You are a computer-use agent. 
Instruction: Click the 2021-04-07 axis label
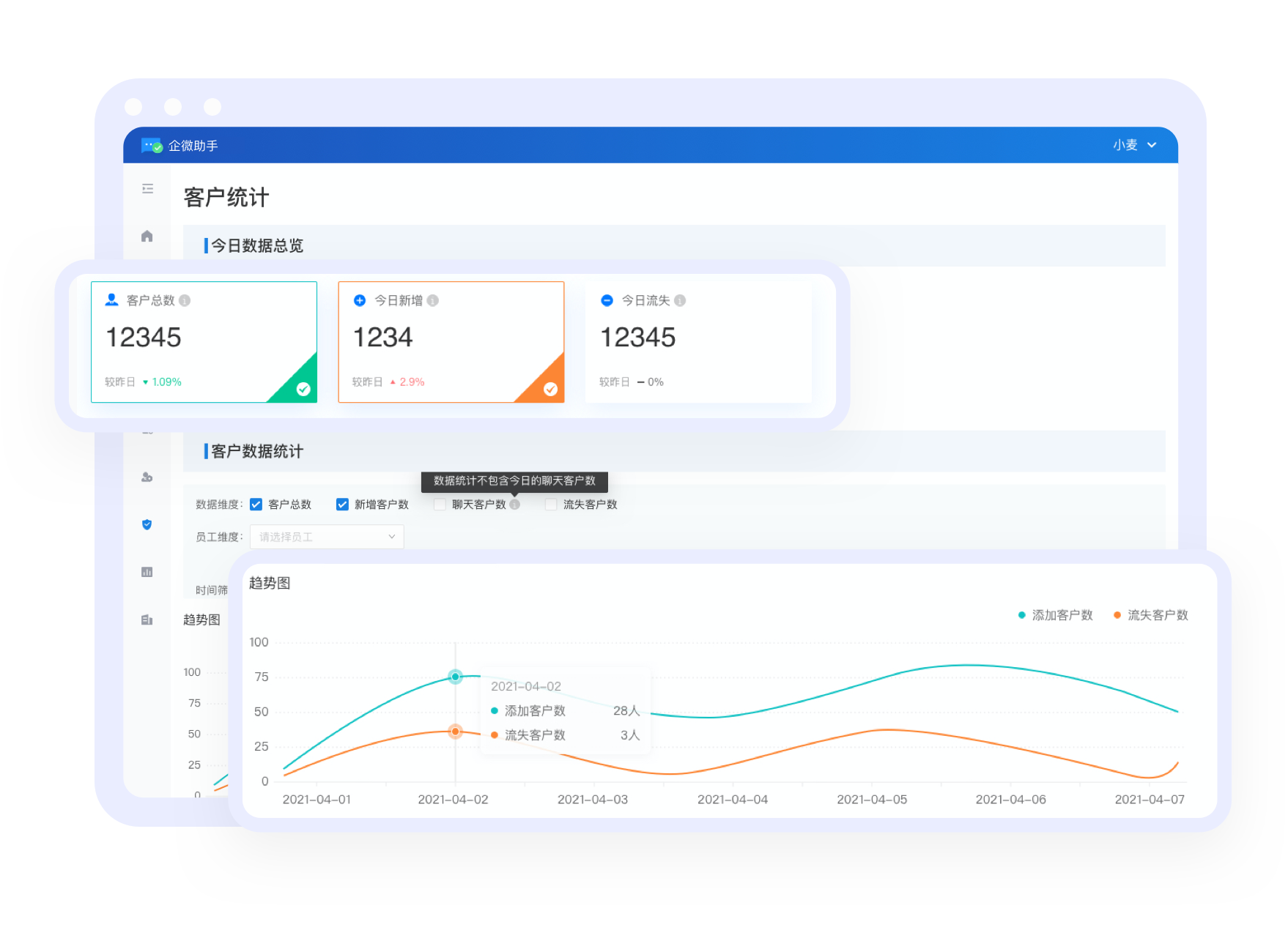pyautogui.click(x=1150, y=800)
